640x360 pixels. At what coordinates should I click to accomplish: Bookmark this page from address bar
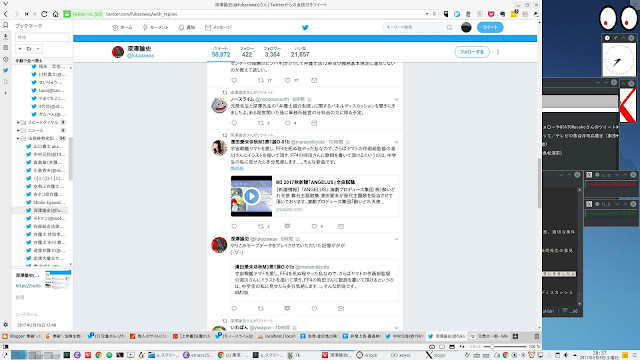434,14
